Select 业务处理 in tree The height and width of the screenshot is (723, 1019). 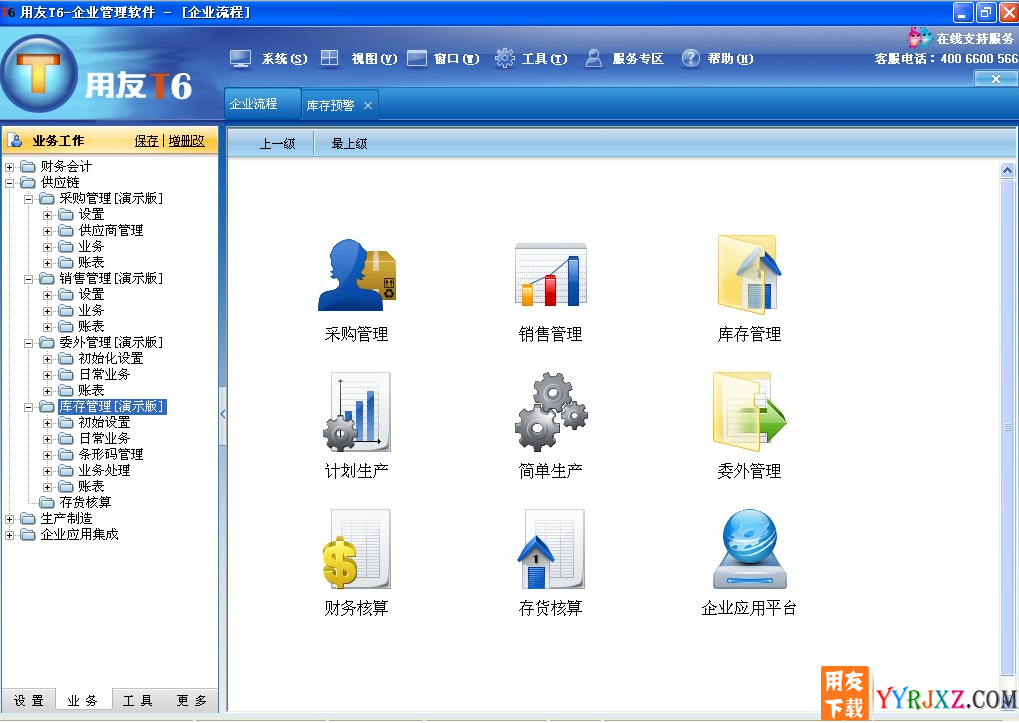[104, 470]
